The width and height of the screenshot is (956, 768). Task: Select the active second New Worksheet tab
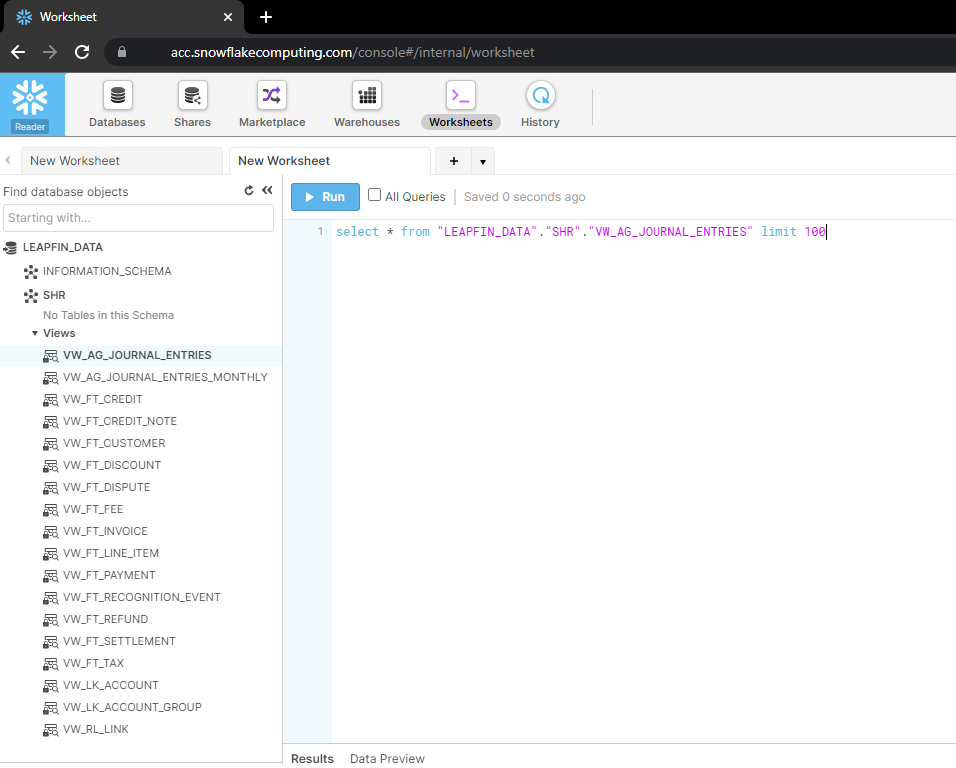[330, 161]
